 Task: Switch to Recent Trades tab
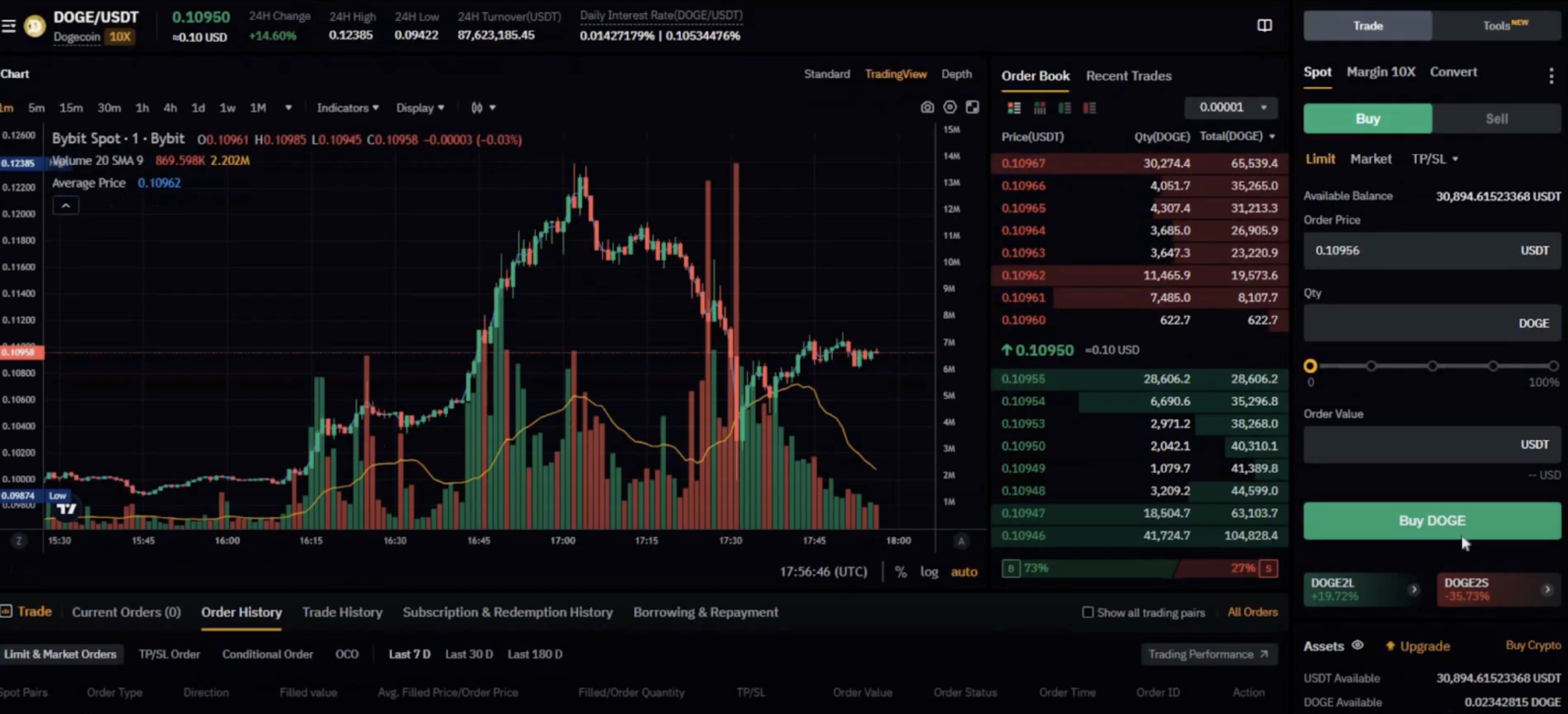coord(1129,76)
